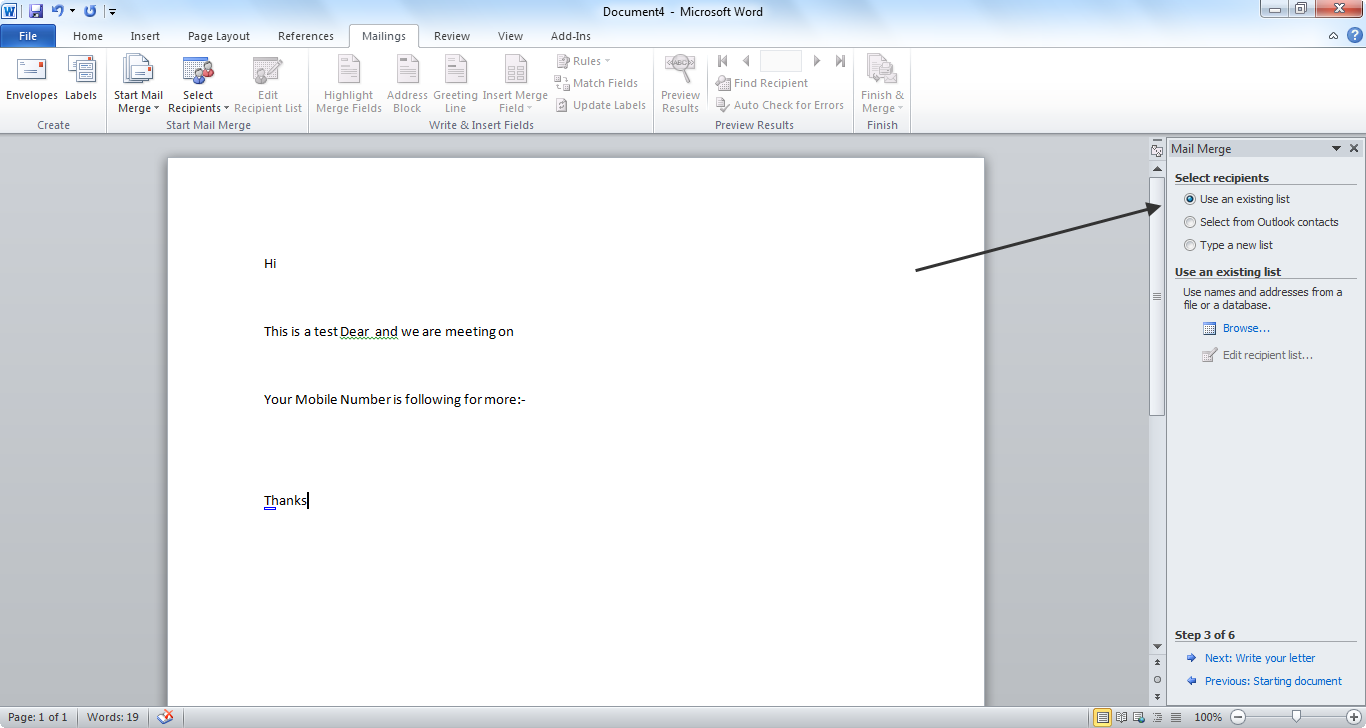1366x728 pixels.
Task: Switch to Outline view icon
Action: pyautogui.click(x=1157, y=717)
